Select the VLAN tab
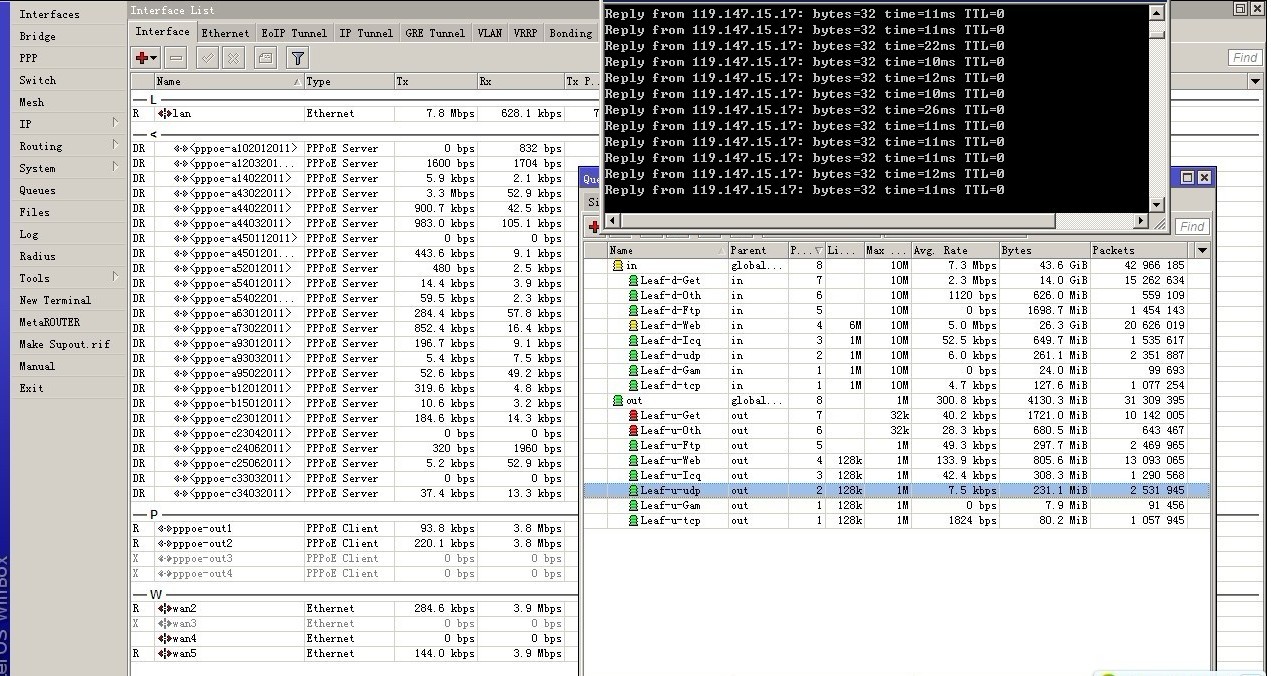The width and height of the screenshot is (1271, 676). click(x=490, y=33)
